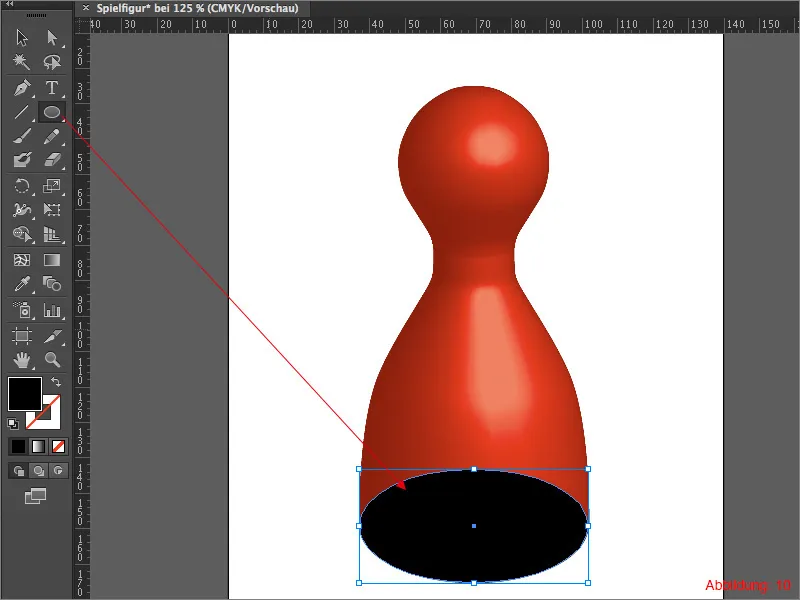Activate the Zoom tool
Image resolution: width=800 pixels, height=600 pixels.
(x=52, y=360)
